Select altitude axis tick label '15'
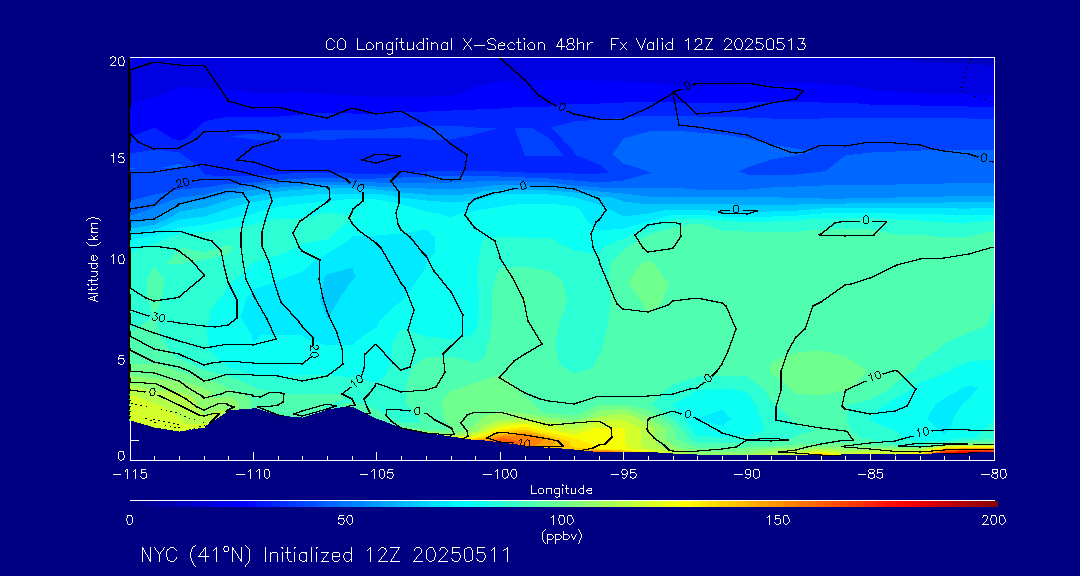1080x576 pixels. click(x=118, y=158)
